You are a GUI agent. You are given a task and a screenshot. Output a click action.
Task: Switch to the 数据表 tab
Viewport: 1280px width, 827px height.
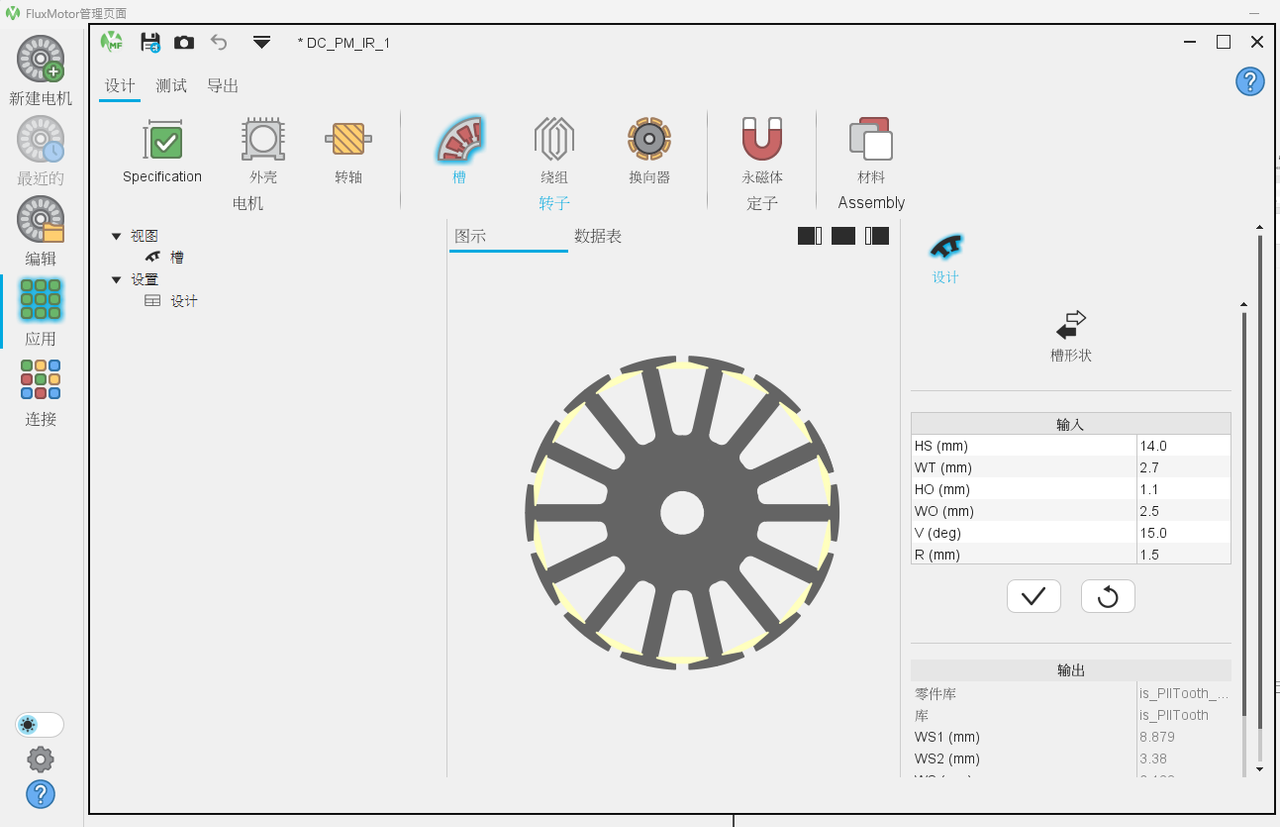(598, 236)
